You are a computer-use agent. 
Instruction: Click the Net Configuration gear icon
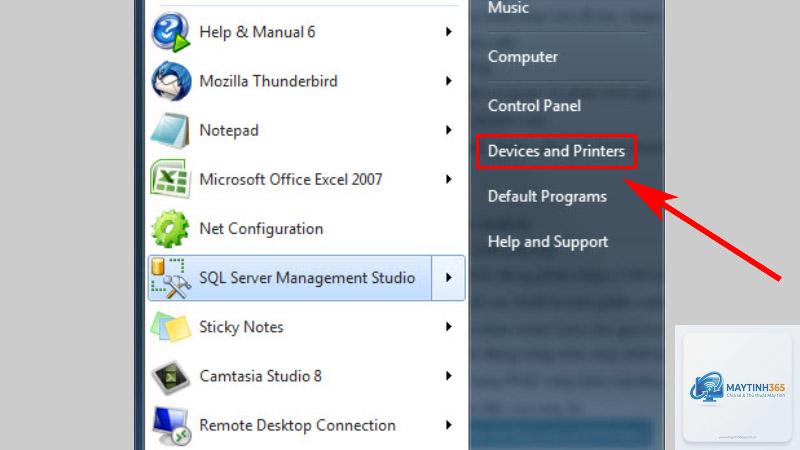(x=170, y=229)
